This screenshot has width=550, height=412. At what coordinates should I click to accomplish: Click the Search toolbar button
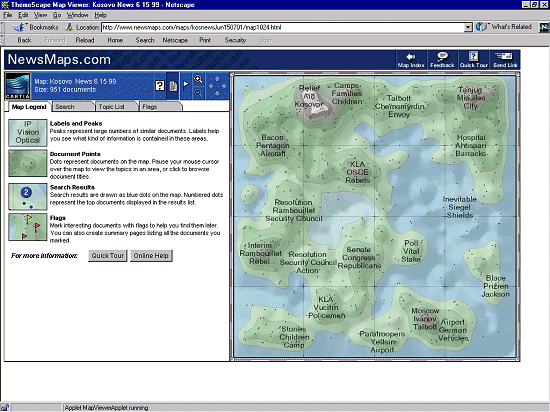145,40
